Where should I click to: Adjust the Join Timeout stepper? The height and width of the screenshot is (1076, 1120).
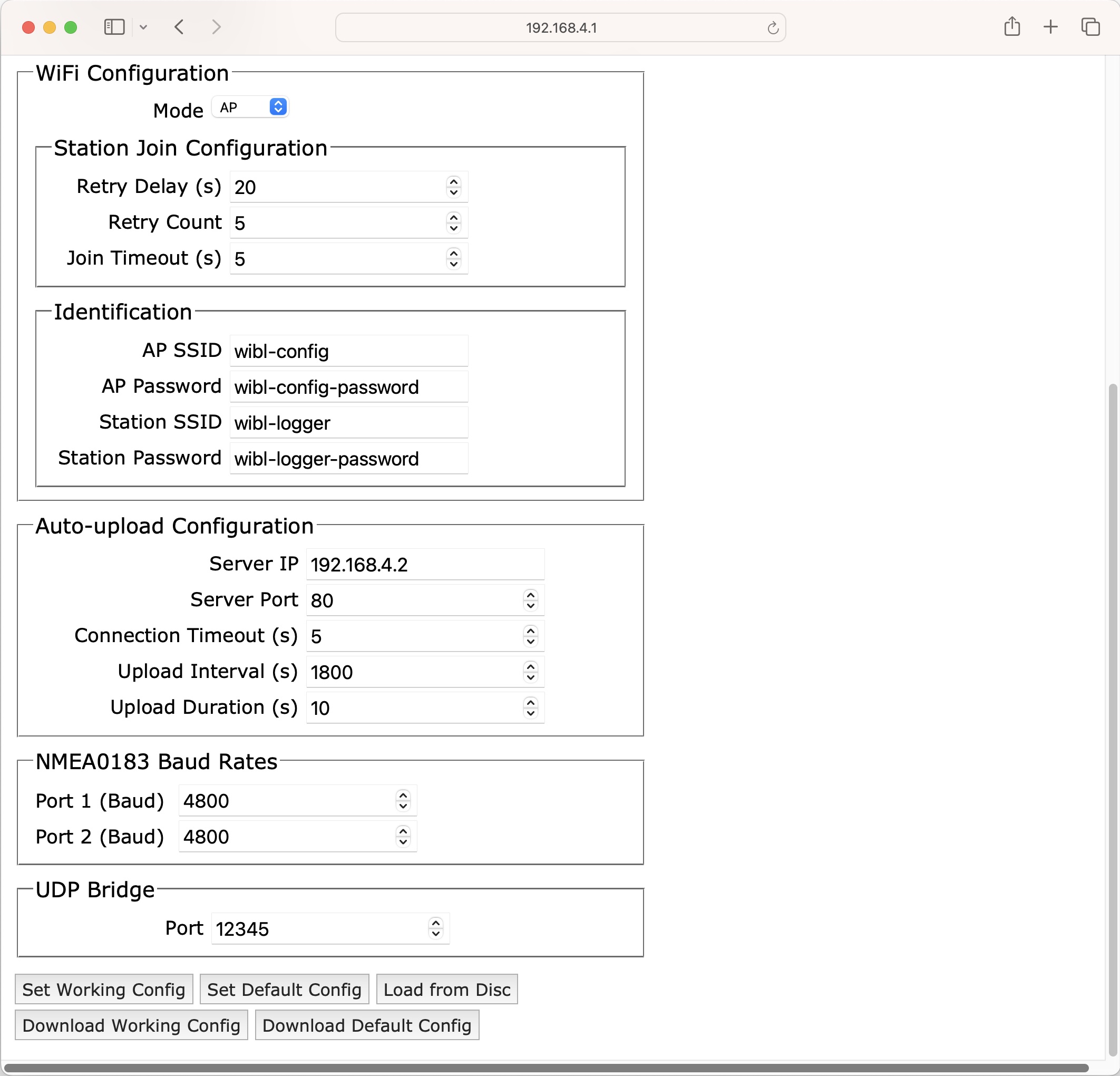click(x=455, y=258)
